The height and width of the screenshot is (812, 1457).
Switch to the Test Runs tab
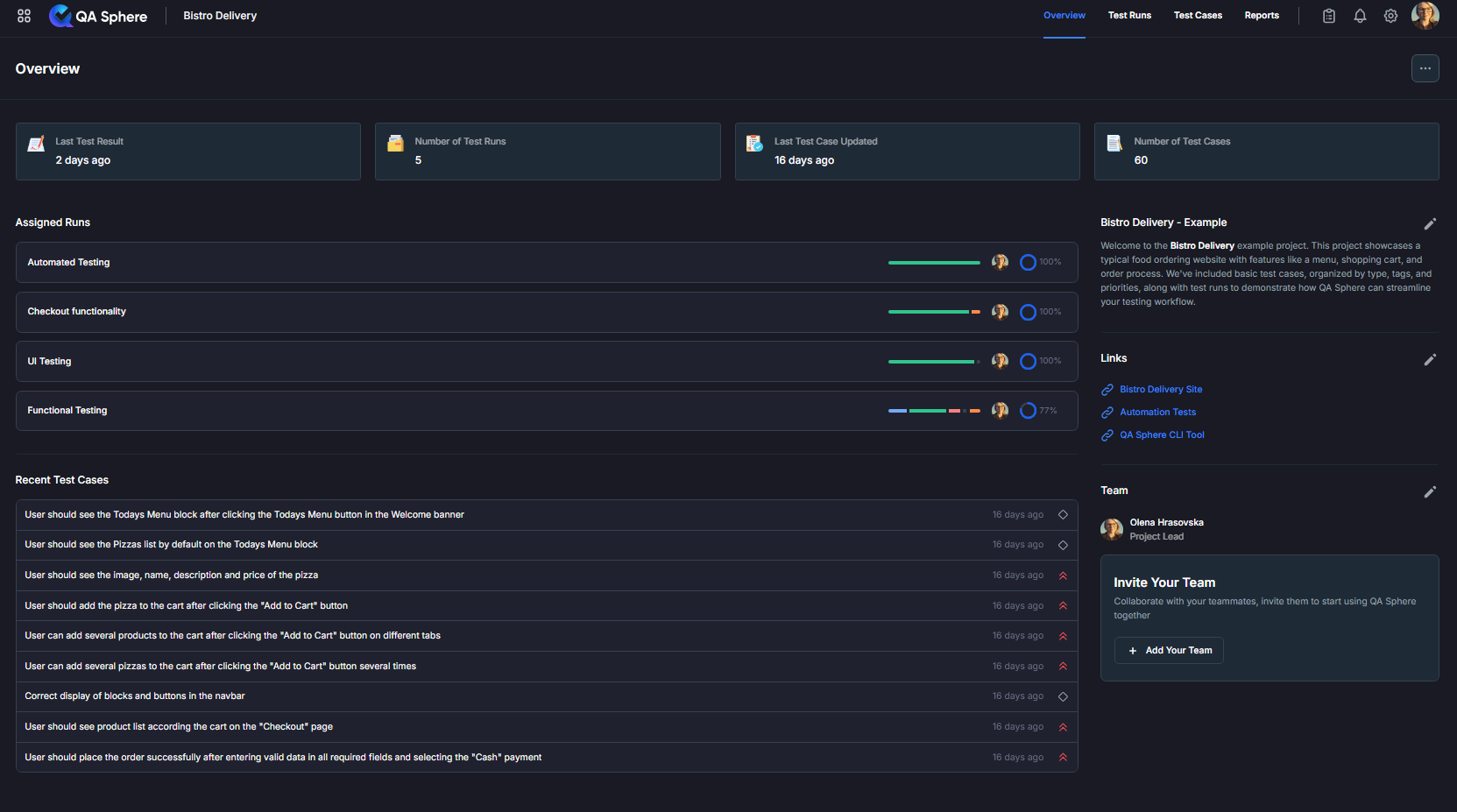[x=1129, y=16]
